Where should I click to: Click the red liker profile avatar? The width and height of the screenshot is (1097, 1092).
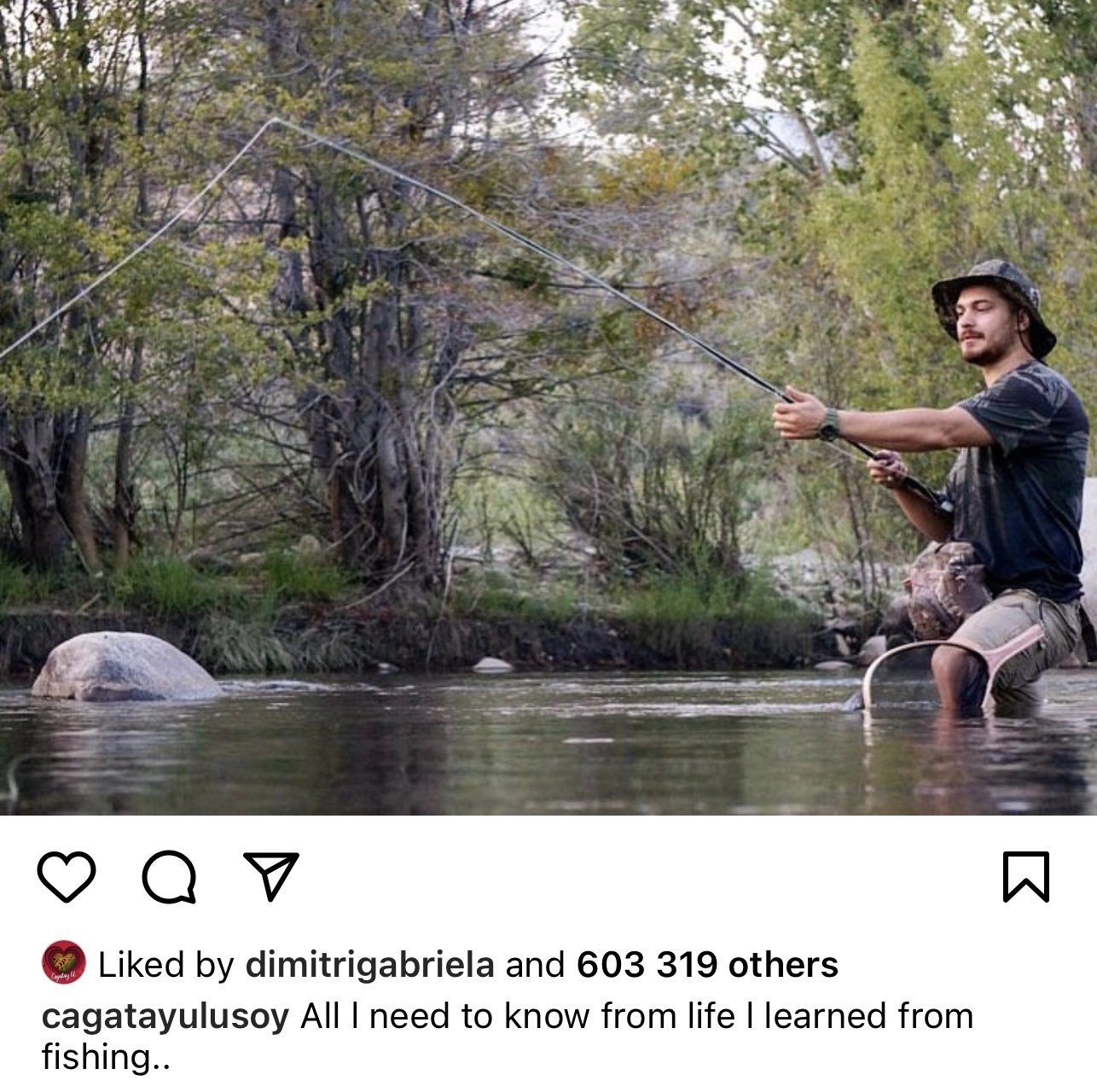coord(64,963)
